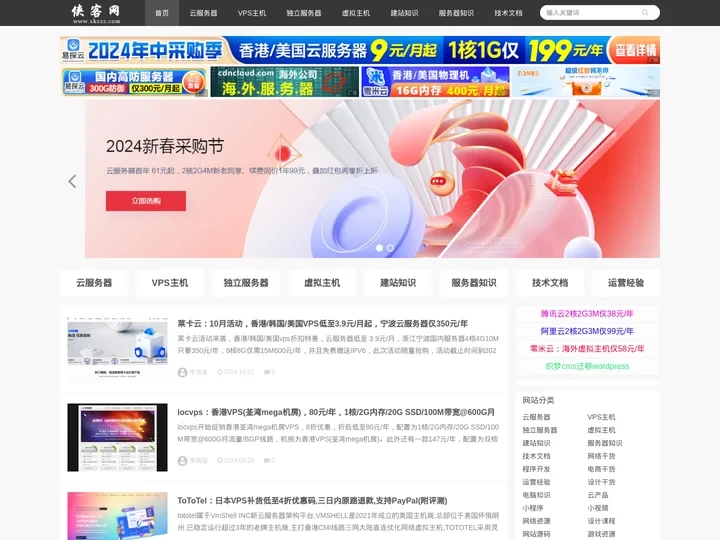Open the 技术文档 category tile

(550, 283)
